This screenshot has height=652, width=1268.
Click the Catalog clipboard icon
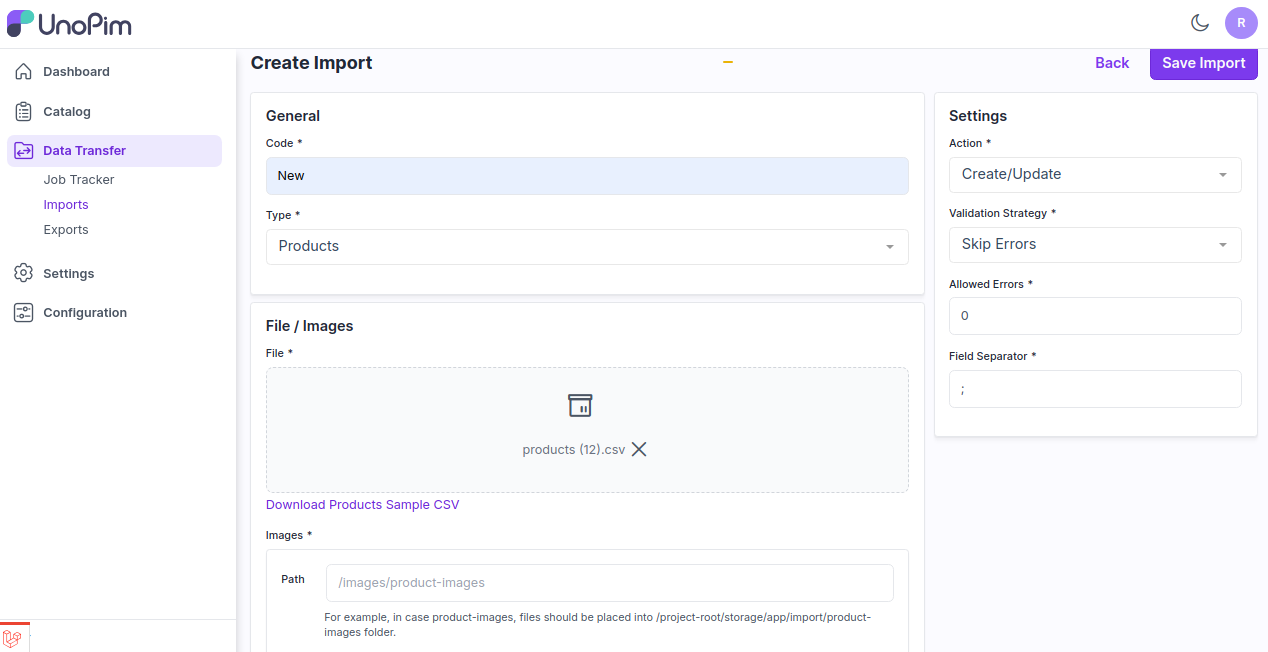24,112
